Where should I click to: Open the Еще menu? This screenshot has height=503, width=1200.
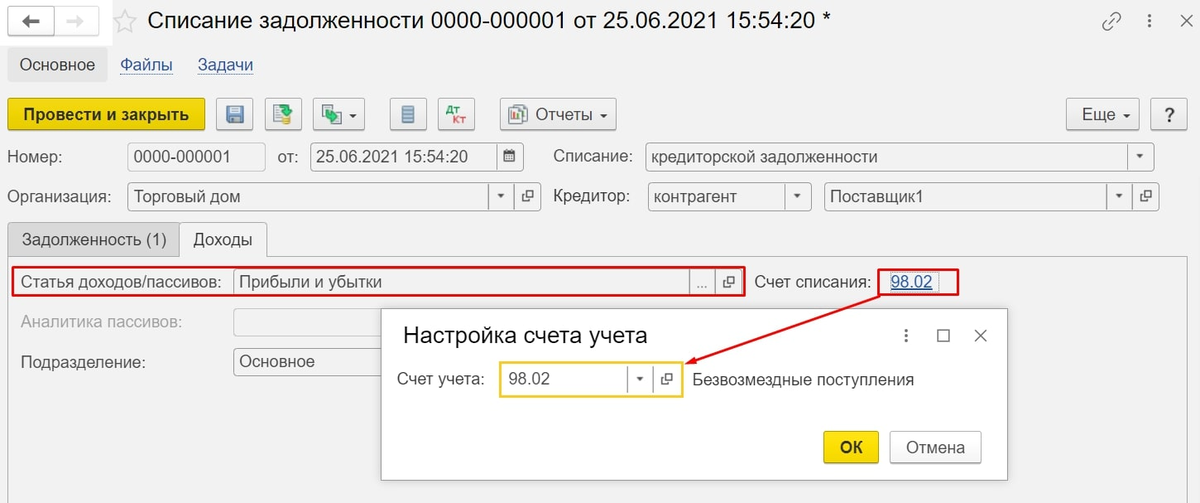pos(1103,114)
